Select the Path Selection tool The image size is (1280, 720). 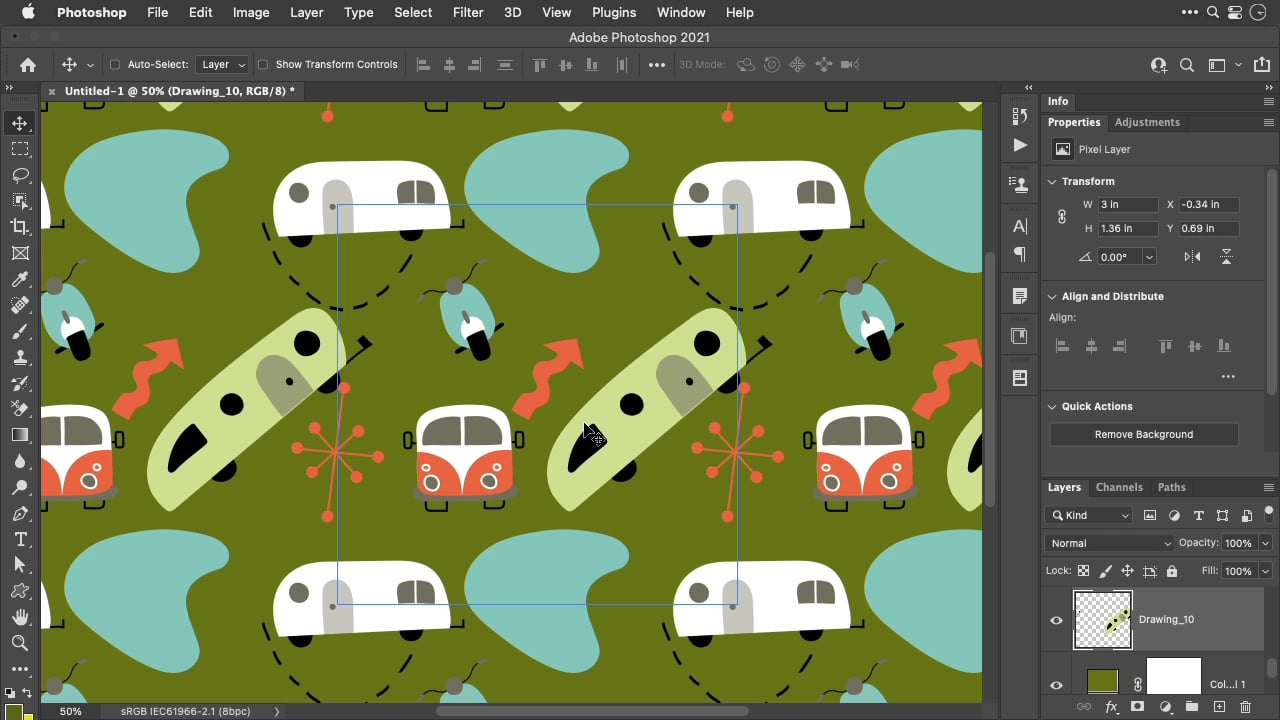coord(20,565)
